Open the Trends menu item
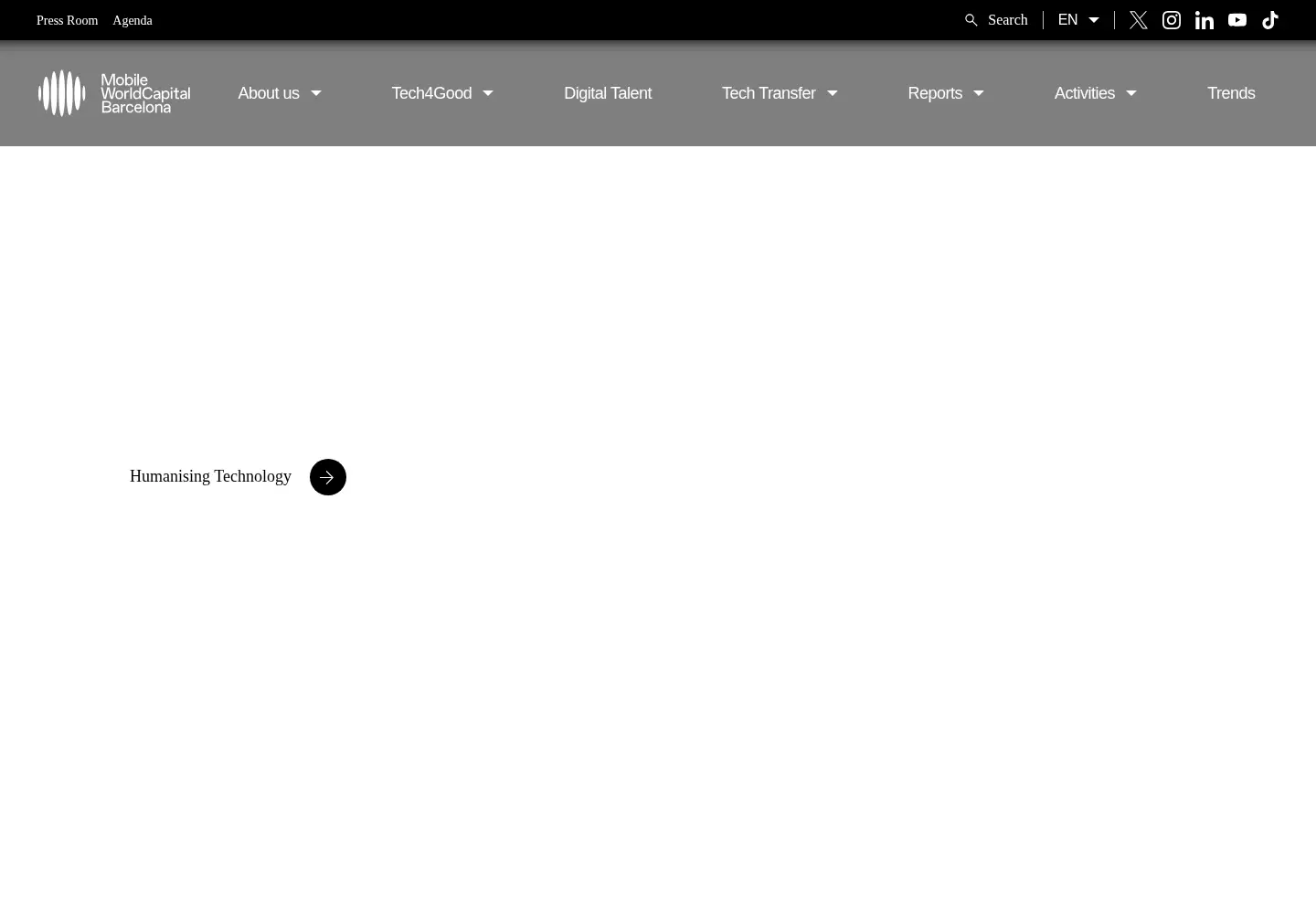The image size is (1316, 914). click(x=1231, y=93)
